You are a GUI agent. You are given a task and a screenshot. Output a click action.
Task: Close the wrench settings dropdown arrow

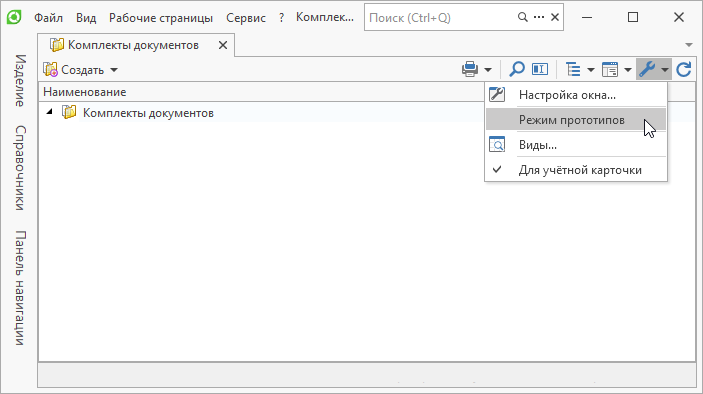pos(665,70)
